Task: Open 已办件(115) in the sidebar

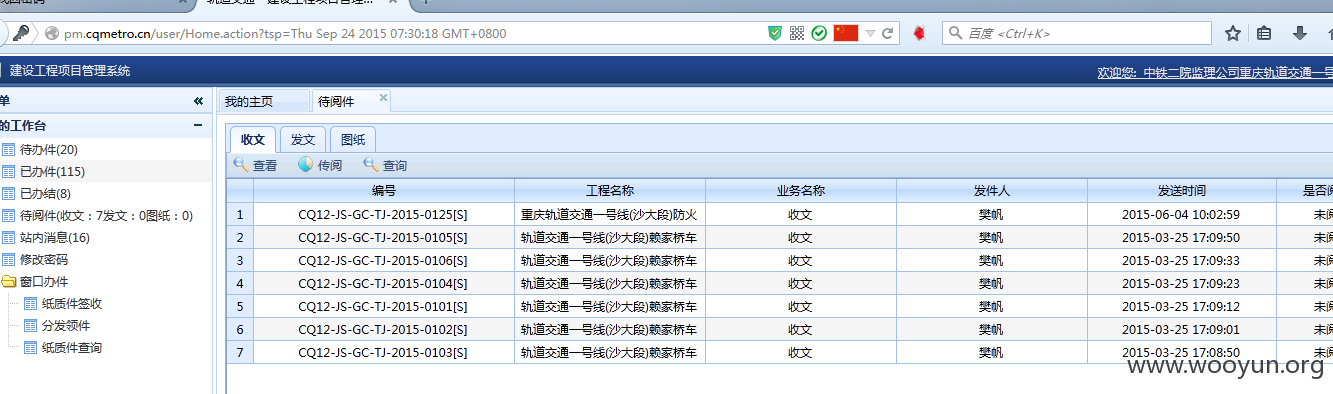Action: (52, 171)
